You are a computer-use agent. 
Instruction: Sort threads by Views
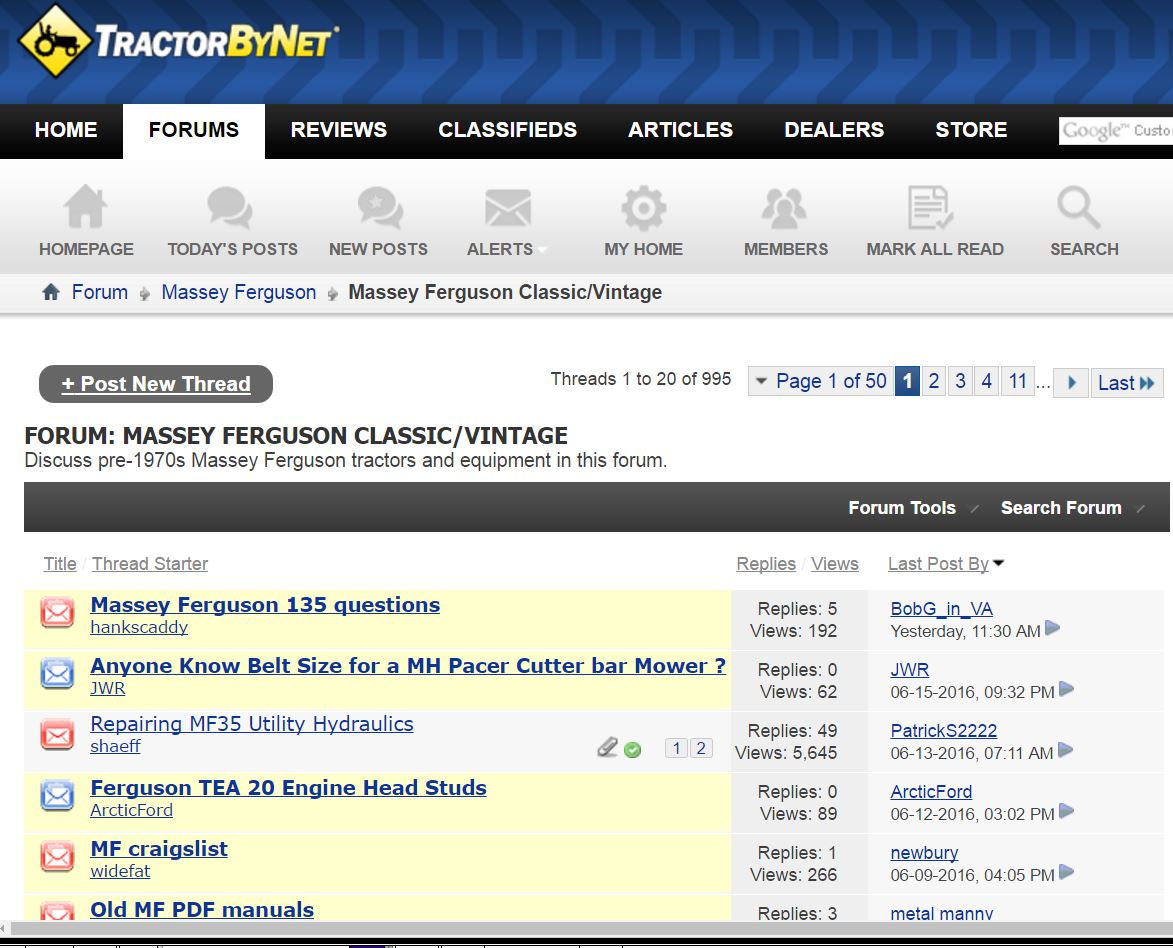point(835,563)
